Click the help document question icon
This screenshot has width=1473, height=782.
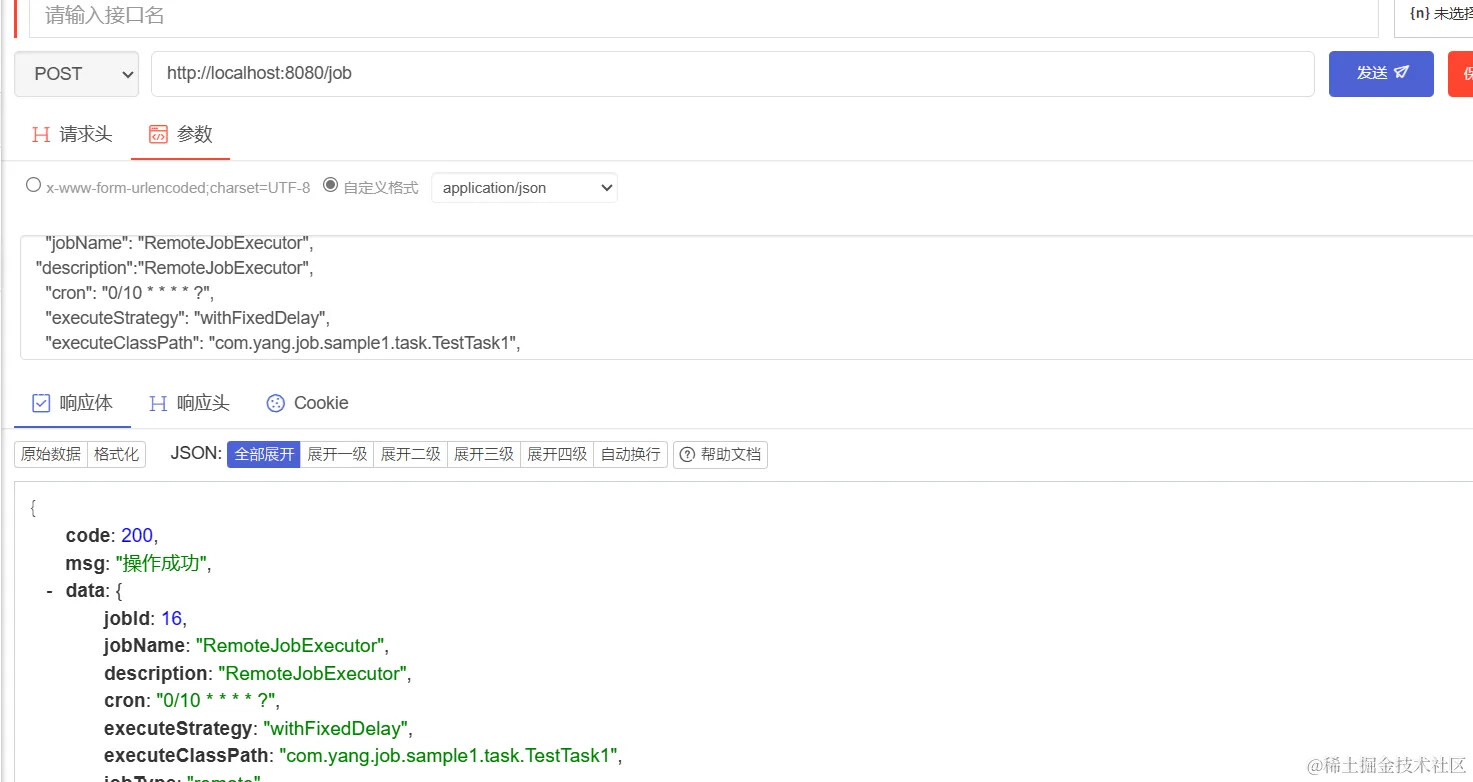click(687, 455)
